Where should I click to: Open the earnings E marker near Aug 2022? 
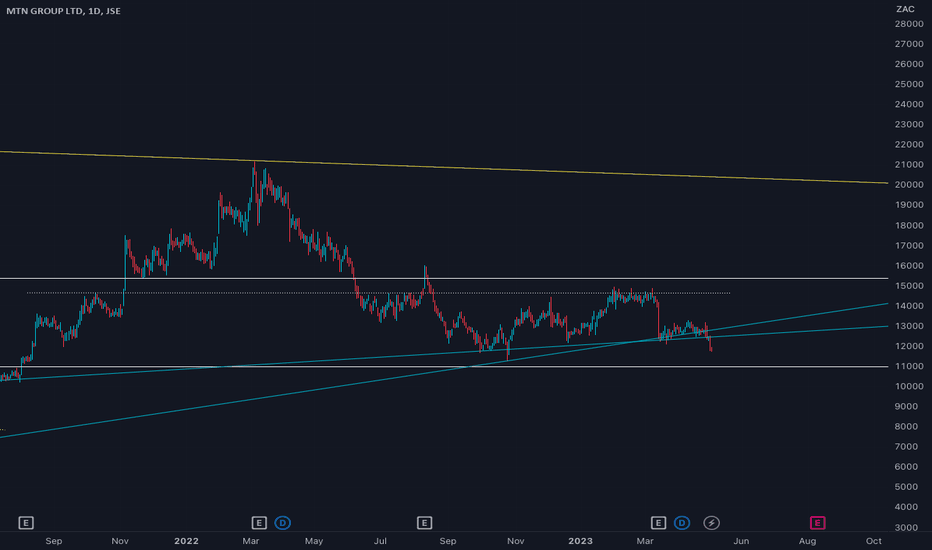[424, 523]
